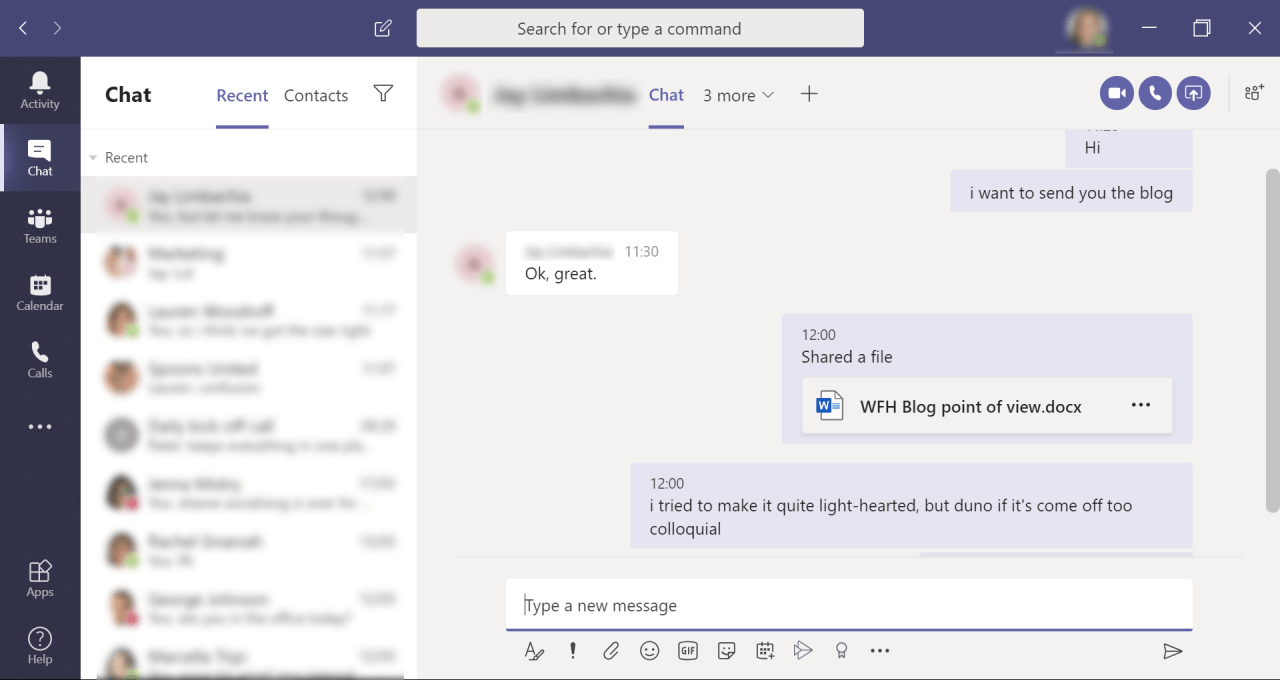Open your profile picture menu
The width and height of the screenshot is (1280, 680).
point(1086,28)
